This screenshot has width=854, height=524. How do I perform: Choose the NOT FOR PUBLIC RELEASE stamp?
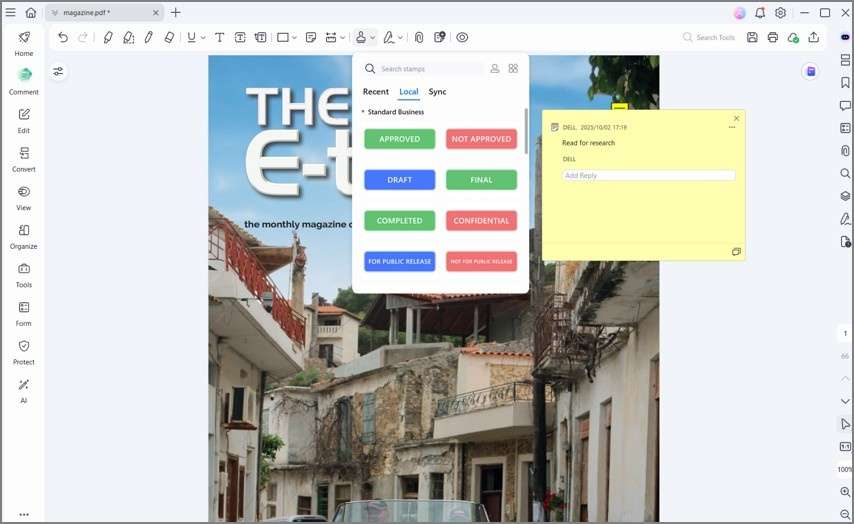481,261
